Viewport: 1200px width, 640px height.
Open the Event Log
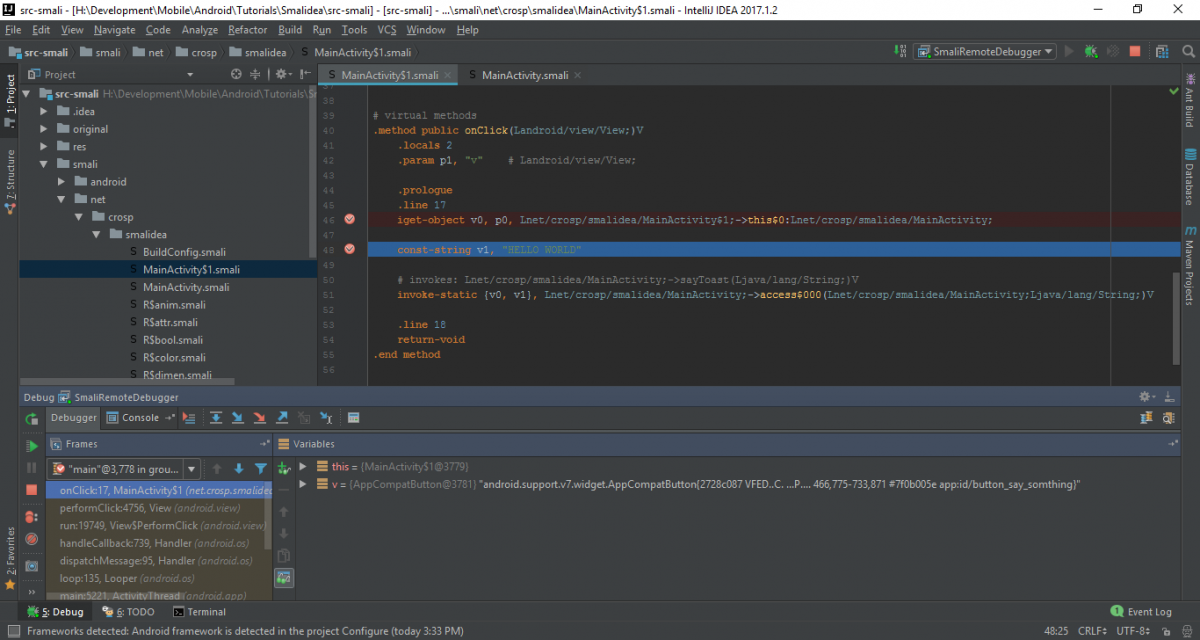pyautogui.click(x=1141, y=612)
